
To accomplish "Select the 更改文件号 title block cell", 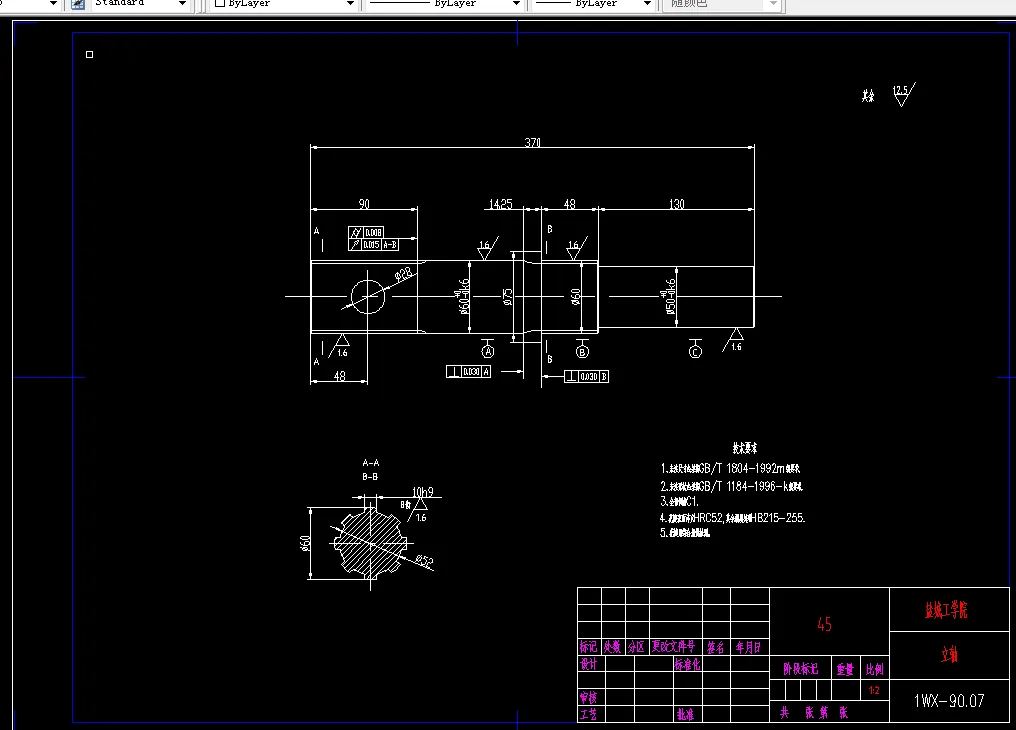I will (x=674, y=646).
